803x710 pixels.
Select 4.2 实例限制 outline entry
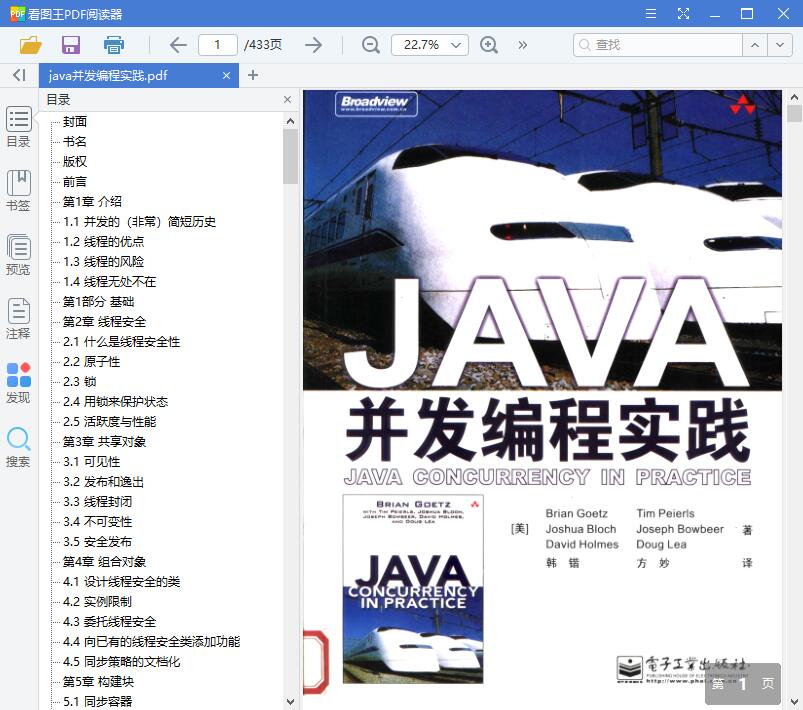click(98, 601)
